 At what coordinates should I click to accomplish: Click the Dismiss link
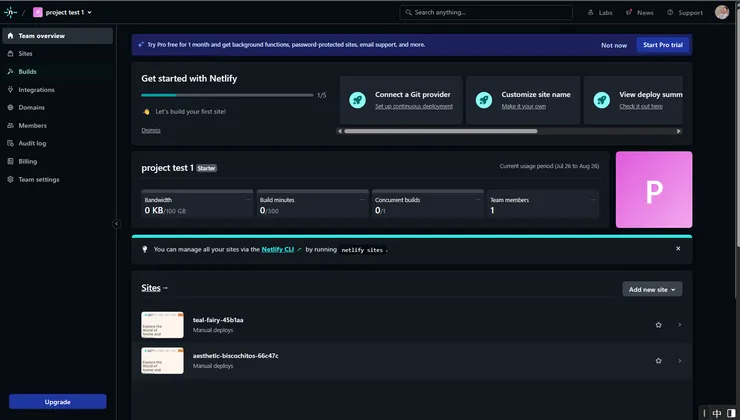[151, 130]
